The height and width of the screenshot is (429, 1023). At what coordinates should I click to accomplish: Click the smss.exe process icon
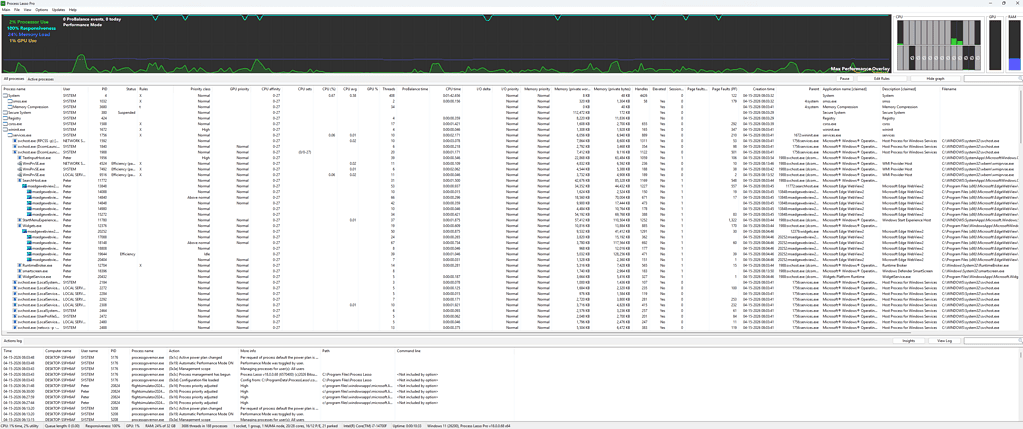click(10, 101)
